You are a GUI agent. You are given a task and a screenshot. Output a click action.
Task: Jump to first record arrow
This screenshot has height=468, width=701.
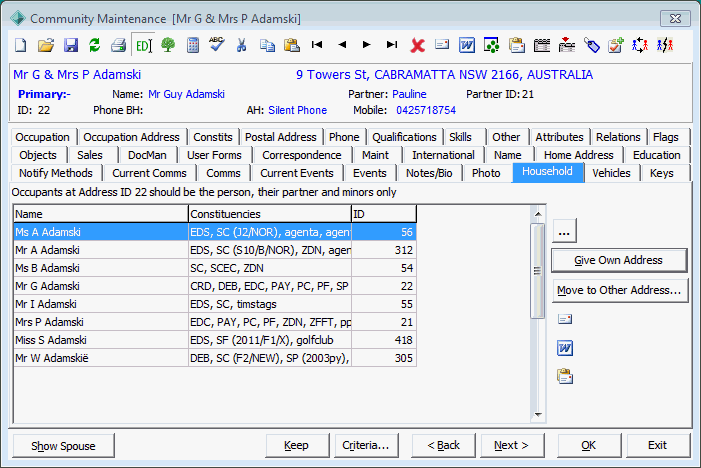point(317,45)
